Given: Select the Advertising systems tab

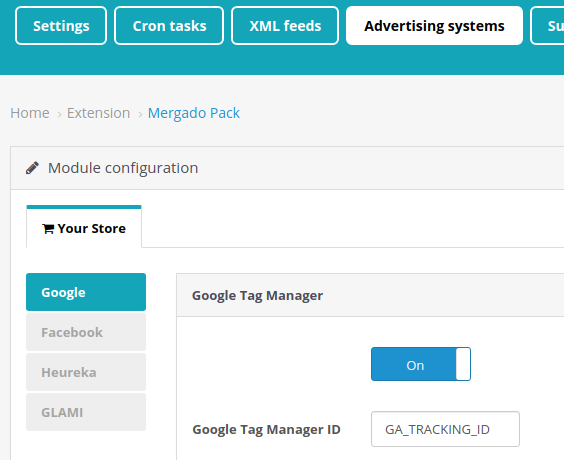Looking at the screenshot, I should click(x=434, y=26).
